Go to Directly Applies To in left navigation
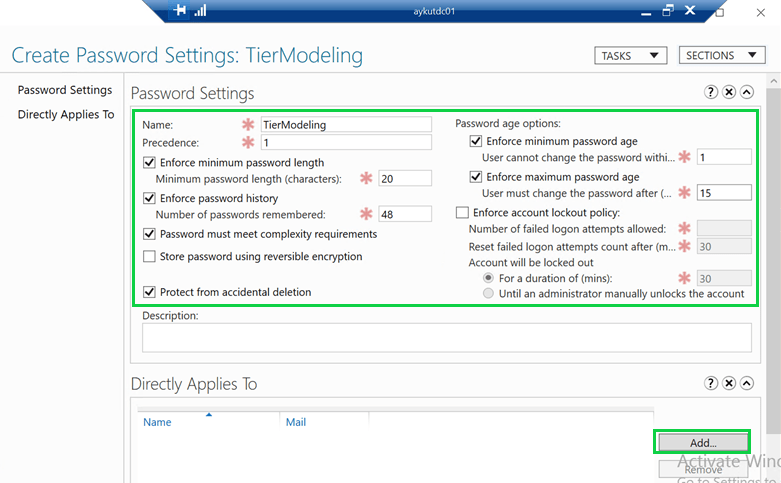Screen dimensions: 781x483 coord(66,114)
